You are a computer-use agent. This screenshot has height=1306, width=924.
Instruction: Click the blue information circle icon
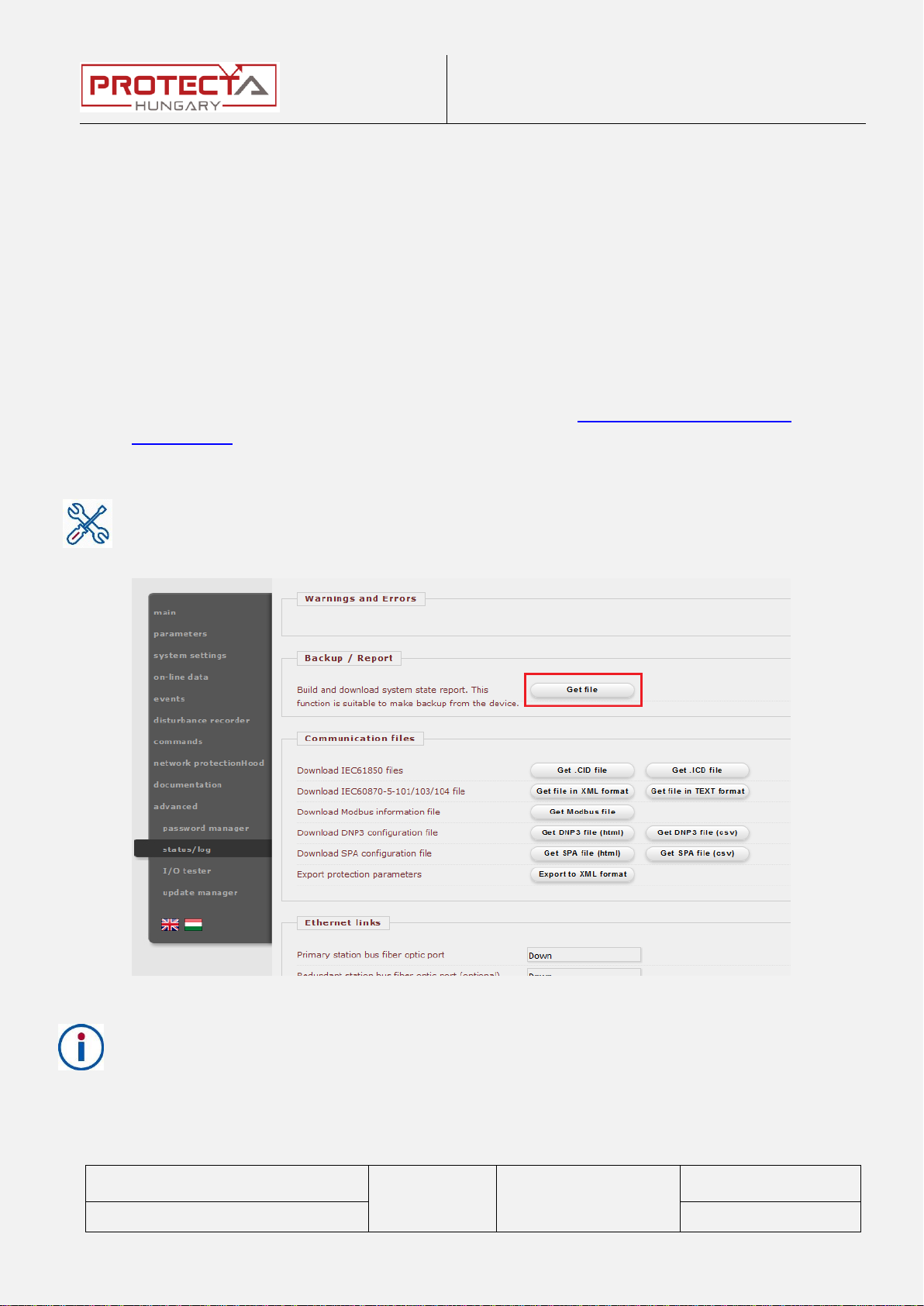(x=81, y=1047)
